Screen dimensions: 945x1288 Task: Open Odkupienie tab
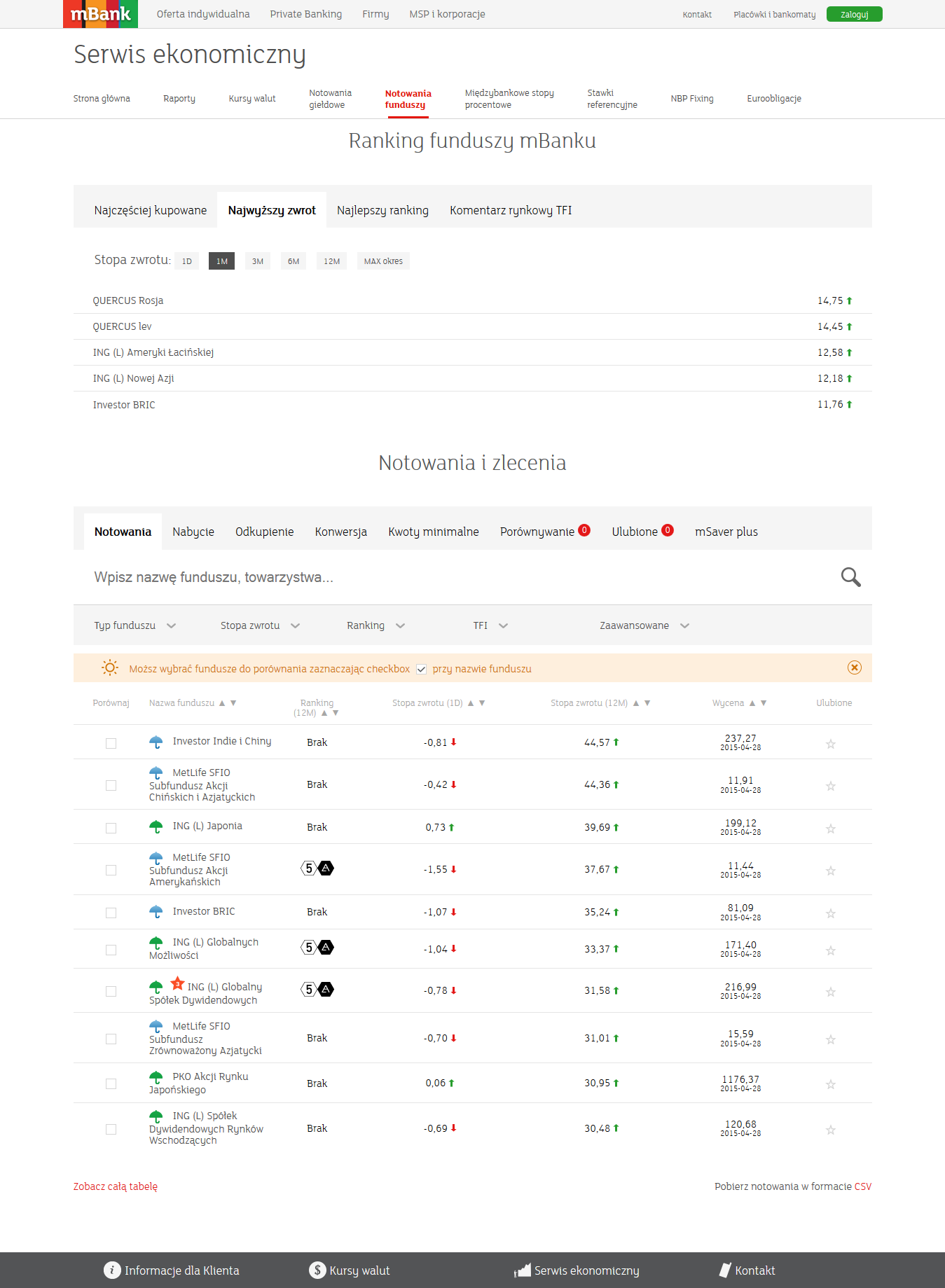coord(265,532)
